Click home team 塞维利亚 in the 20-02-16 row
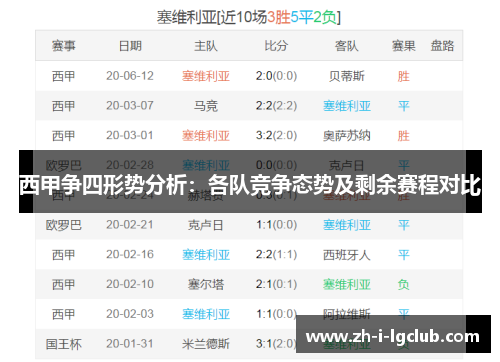Viewport: 500px width, 362px height. pos(206,254)
